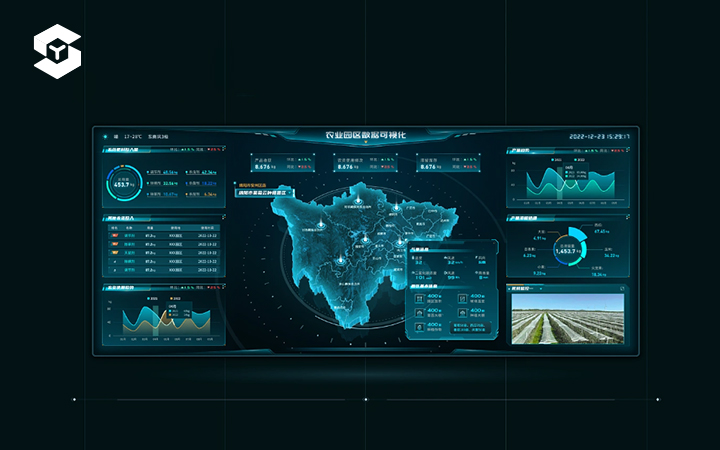The height and width of the screenshot is (450, 720).
Task: Click the 1,453.7 ring chart center
Action: click(x=569, y=249)
